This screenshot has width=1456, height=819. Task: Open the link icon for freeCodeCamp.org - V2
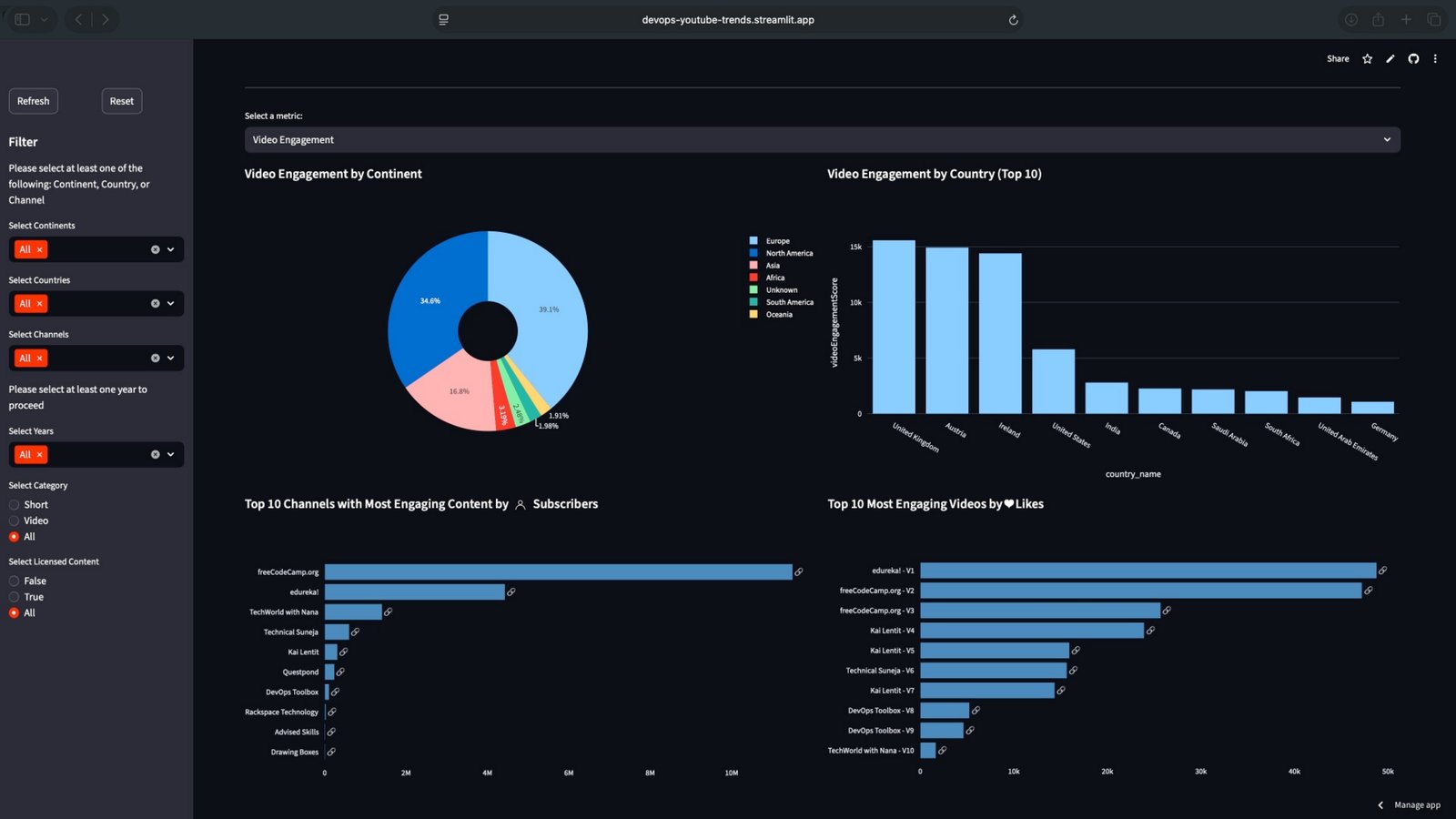[x=1369, y=591]
